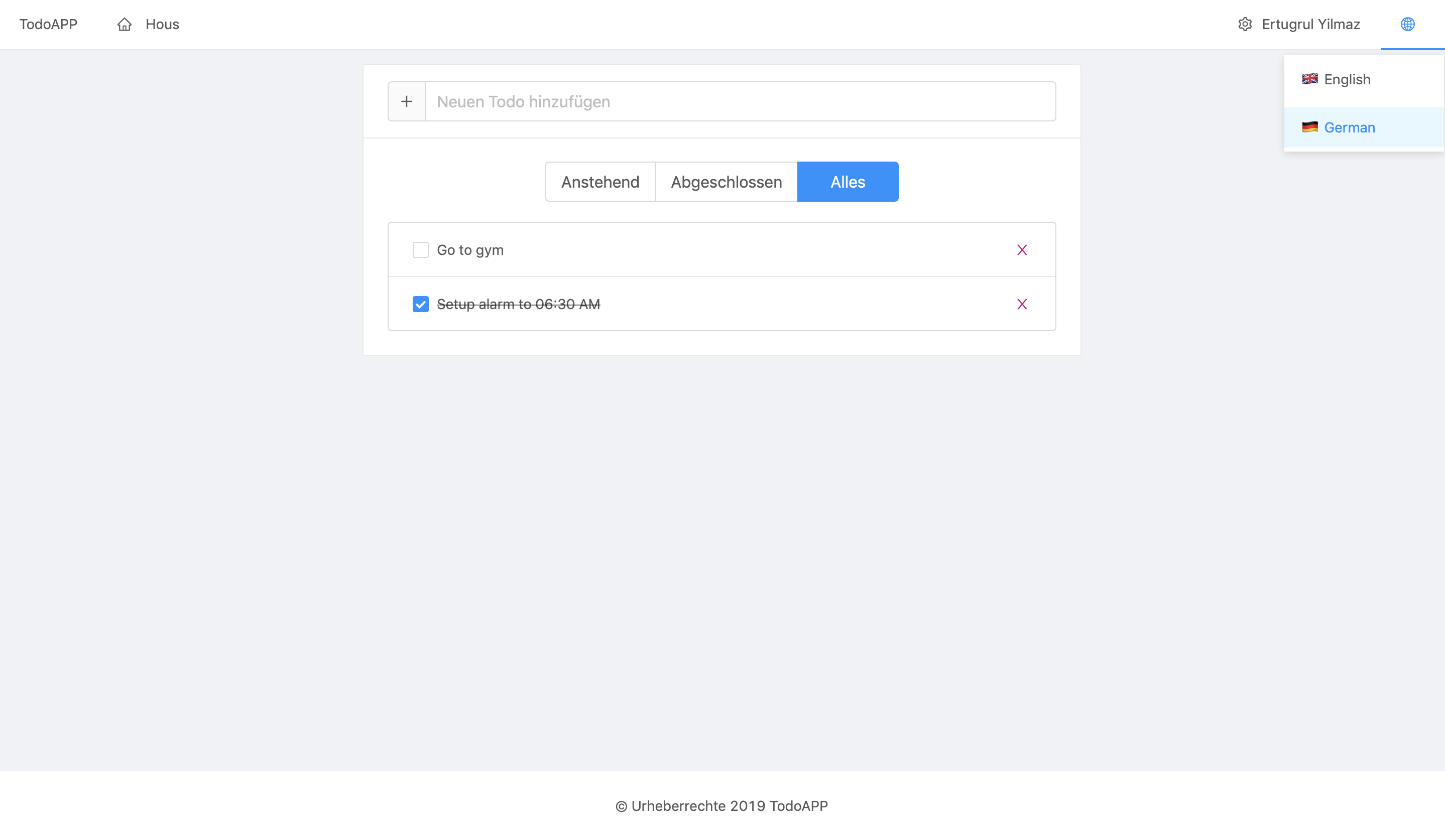The image size is (1445, 840).
Task: Delete the 'Setup alarm' todo with X
Action: 1022,304
